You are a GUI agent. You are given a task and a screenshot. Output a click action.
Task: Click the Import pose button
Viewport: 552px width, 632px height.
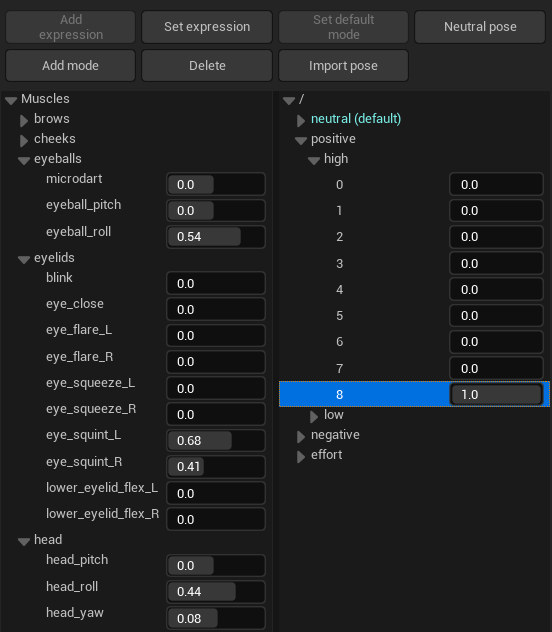tap(343, 65)
